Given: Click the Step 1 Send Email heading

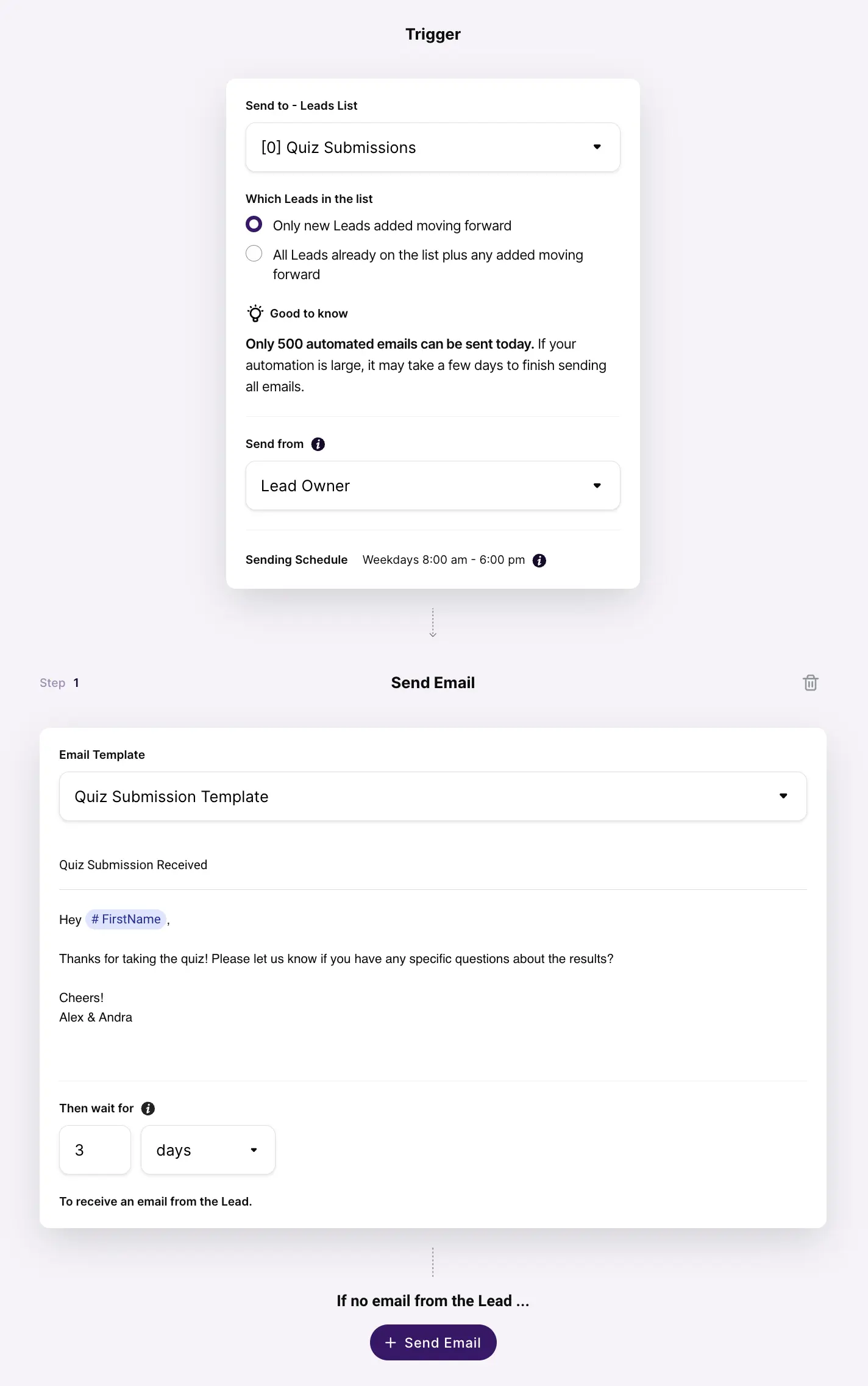Looking at the screenshot, I should [433, 683].
